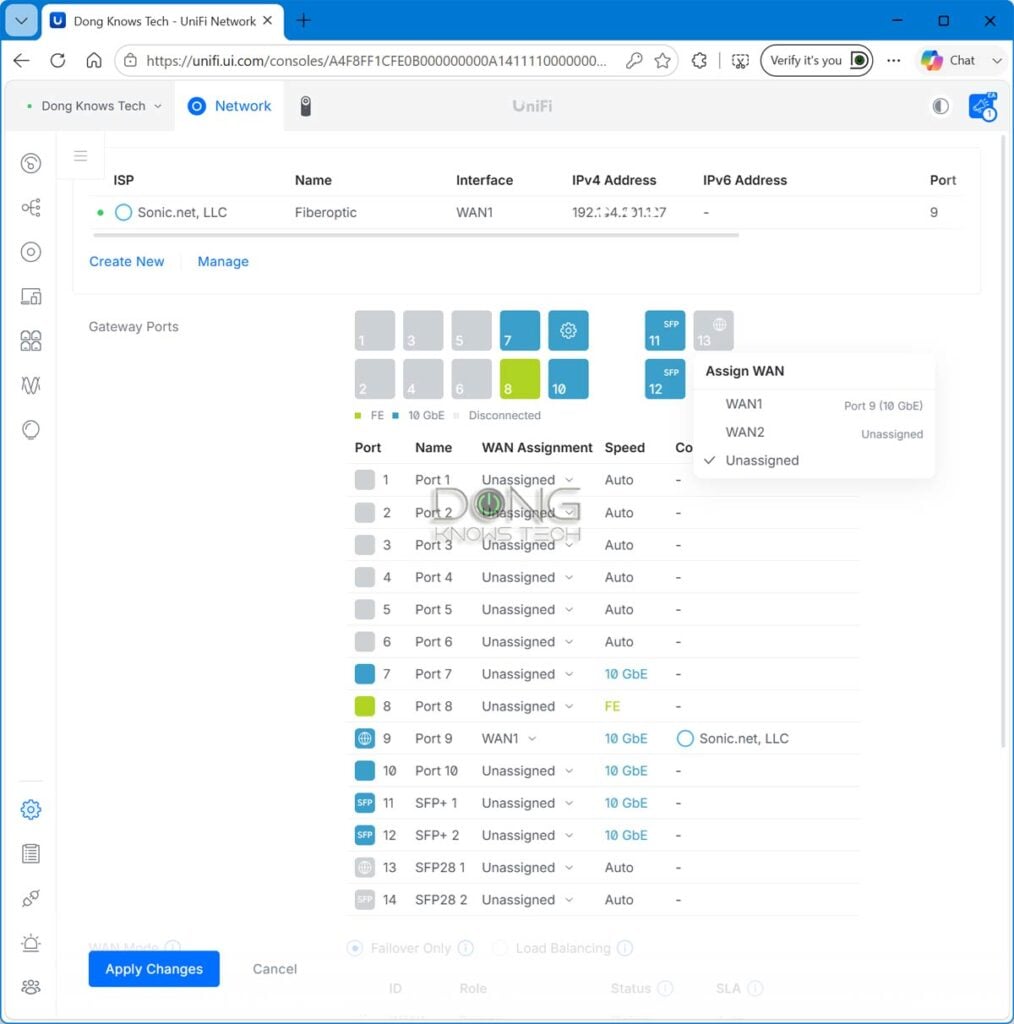Screen dimensions: 1014x1024
Task: Reload the page with refresh icon
Action: point(57,61)
